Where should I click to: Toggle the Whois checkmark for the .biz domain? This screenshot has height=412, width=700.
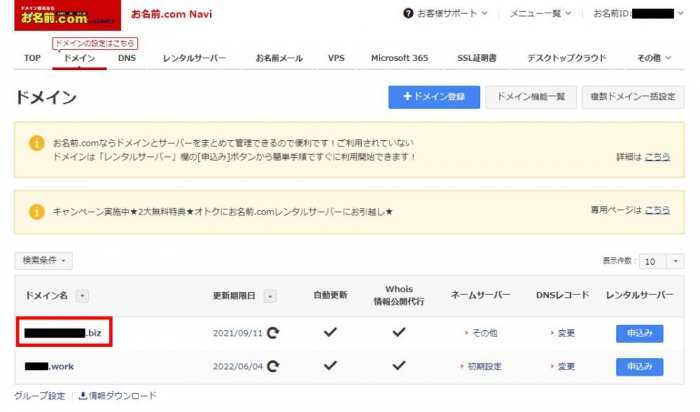click(x=399, y=332)
